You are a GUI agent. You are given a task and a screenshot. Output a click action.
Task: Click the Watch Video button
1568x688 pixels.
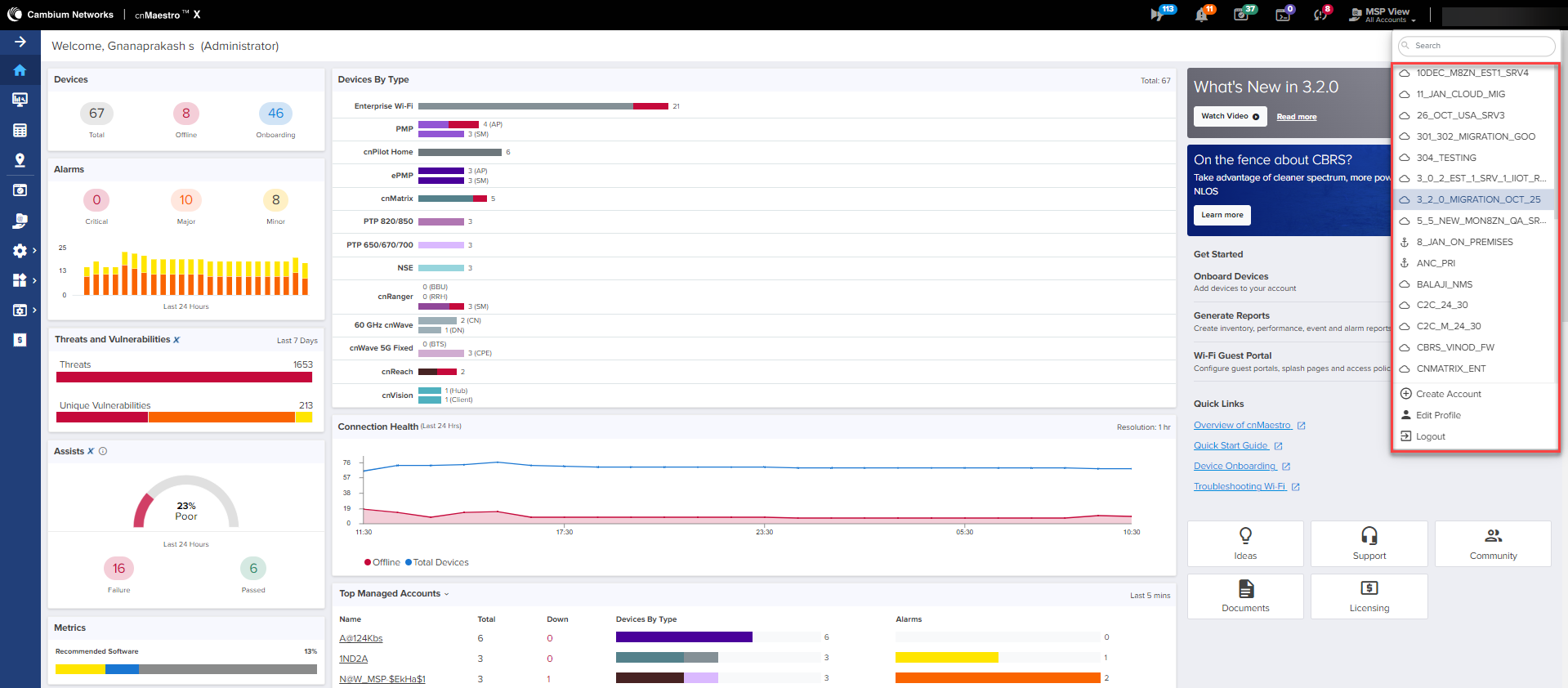click(x=1230, y=116)
